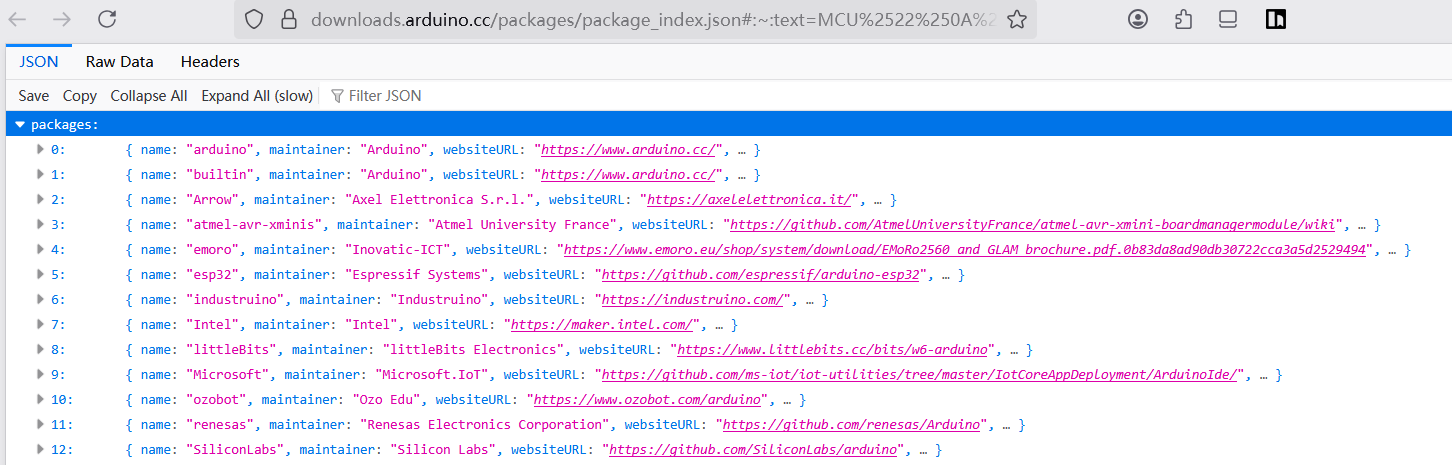The width and height of the screenshot is (1452, 465).
Task: Collapse the packages node arrow
Action: [19, 125]
